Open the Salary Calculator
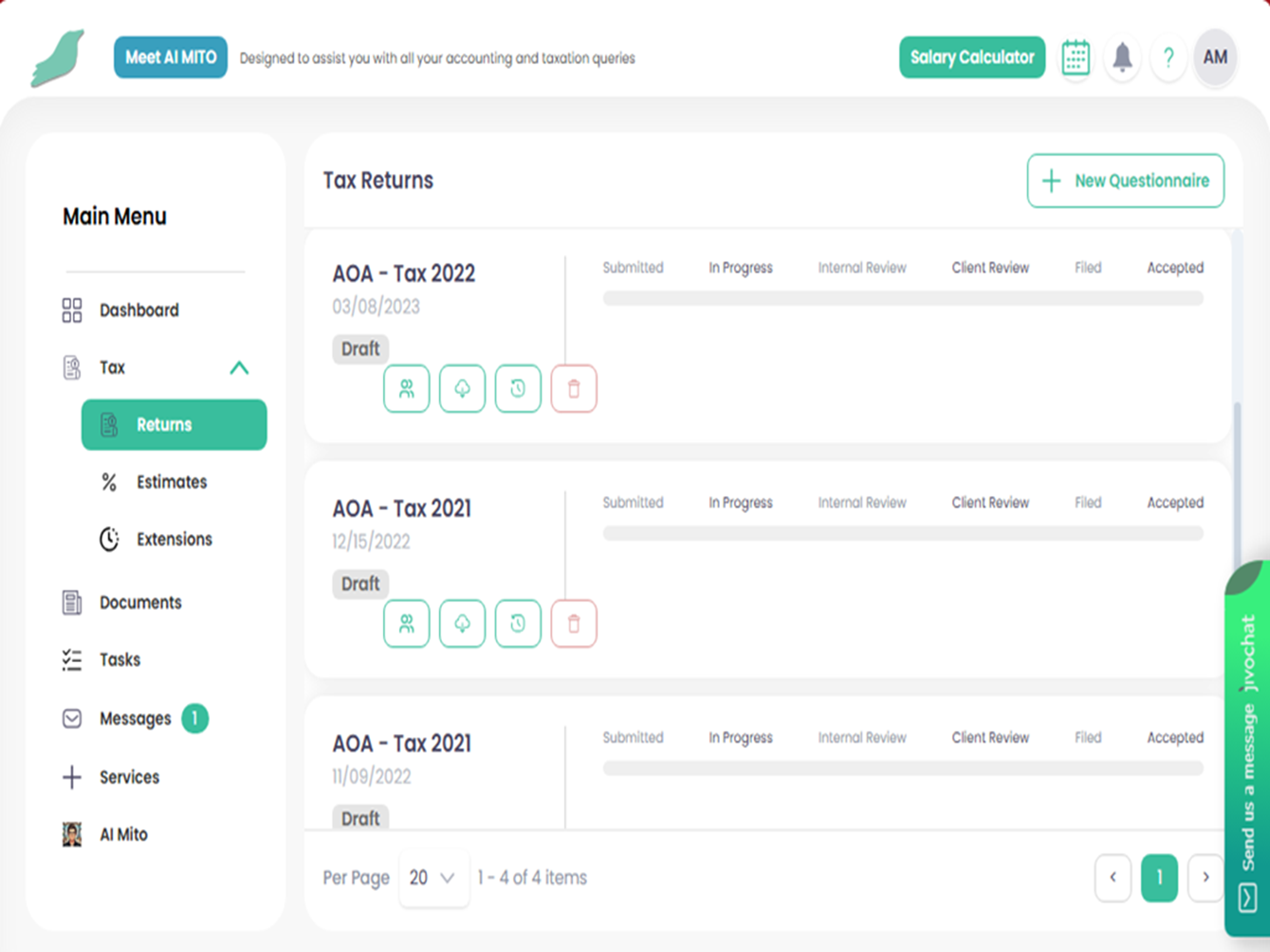Screen dimensions: 1270x952 972,58
